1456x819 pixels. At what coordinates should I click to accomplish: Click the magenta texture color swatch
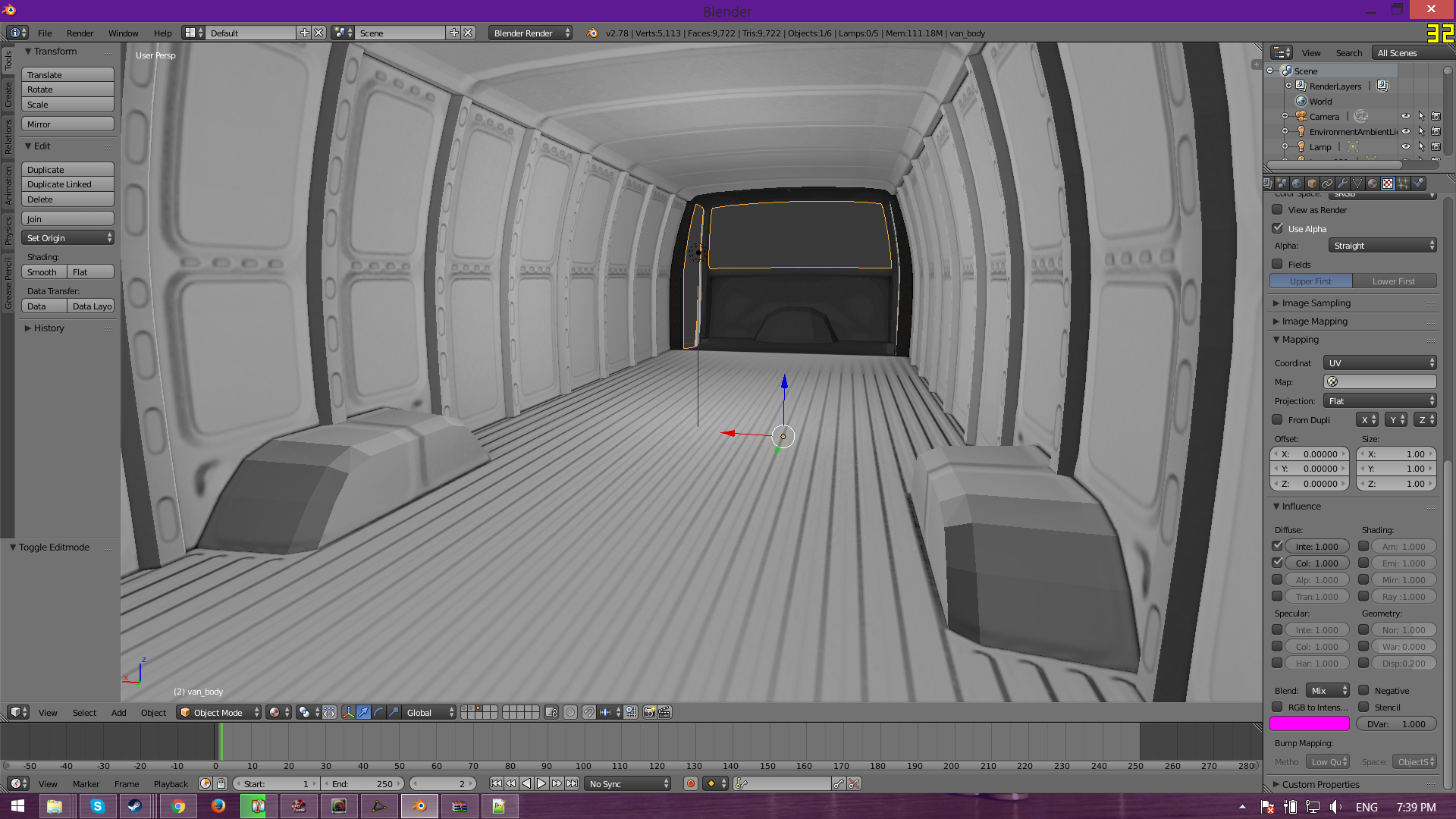(1309, 723)
